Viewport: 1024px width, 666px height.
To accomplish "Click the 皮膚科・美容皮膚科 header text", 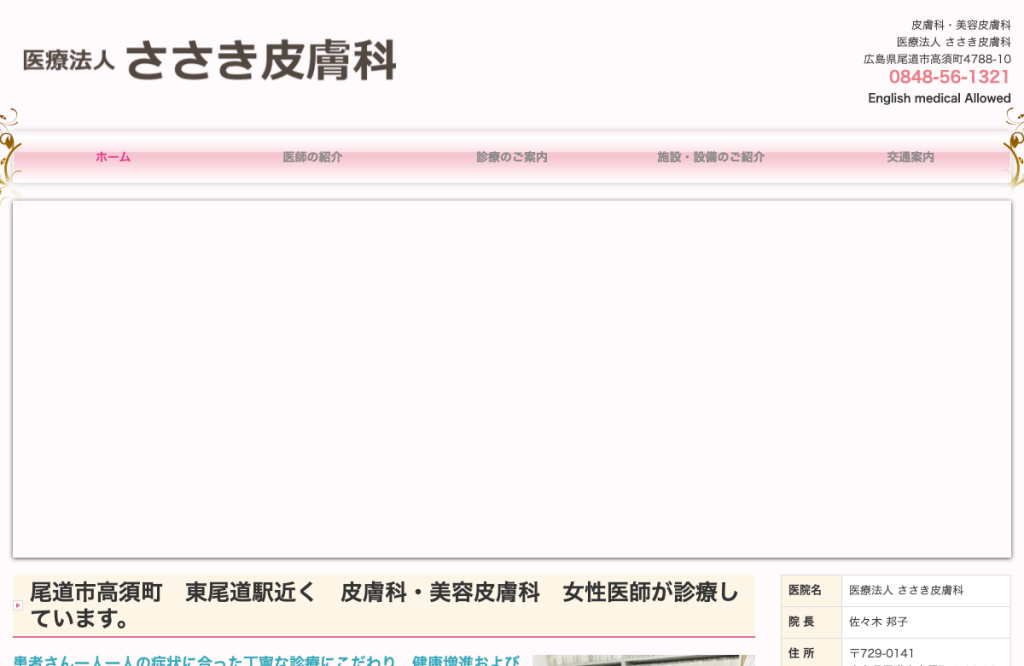I will click(x=961, y=25).
